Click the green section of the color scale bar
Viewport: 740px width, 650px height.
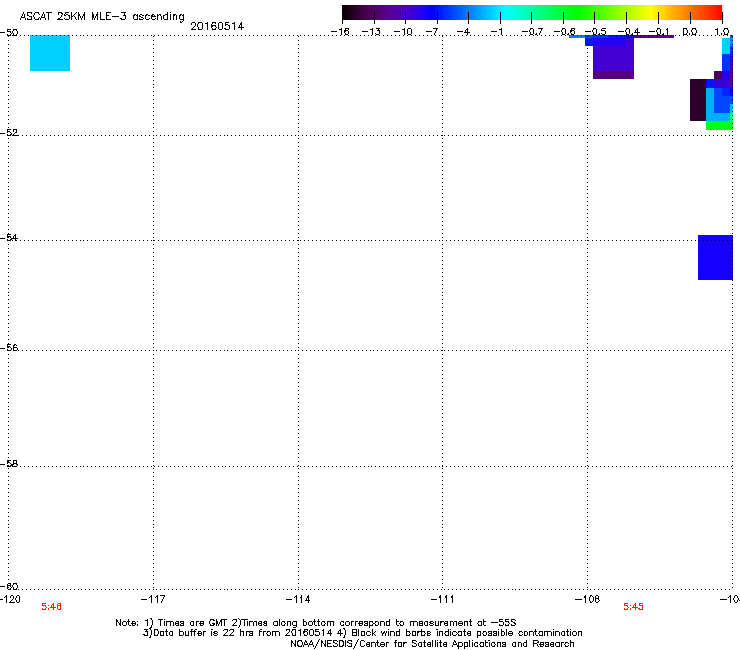[x=580, y=13]
